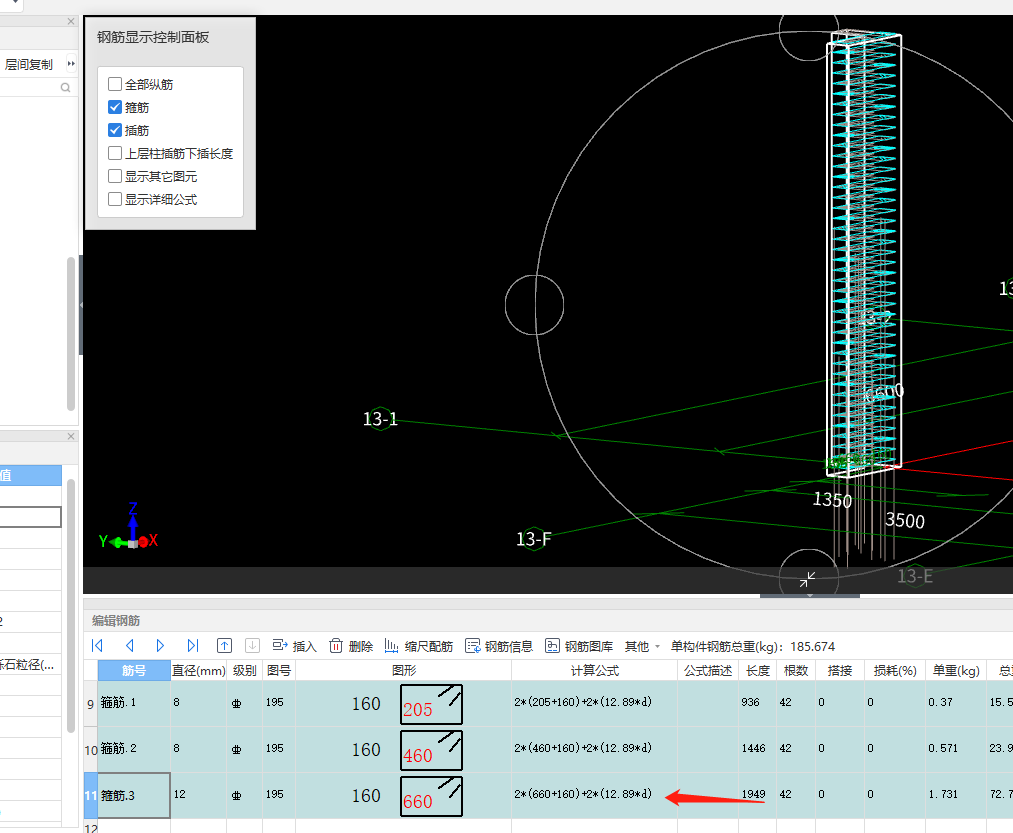Click 长度 column header
The height and width of the screenshot is (833, 1013).
[x=758, y=671]
